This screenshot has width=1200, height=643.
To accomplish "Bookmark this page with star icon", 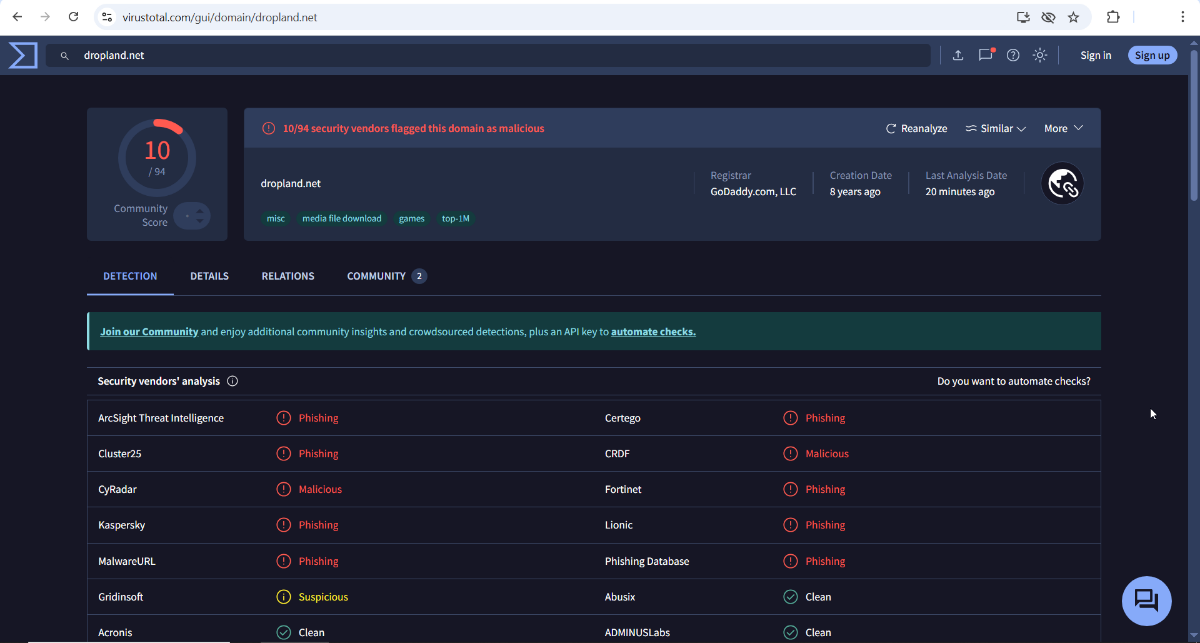I will [1073, 17].
